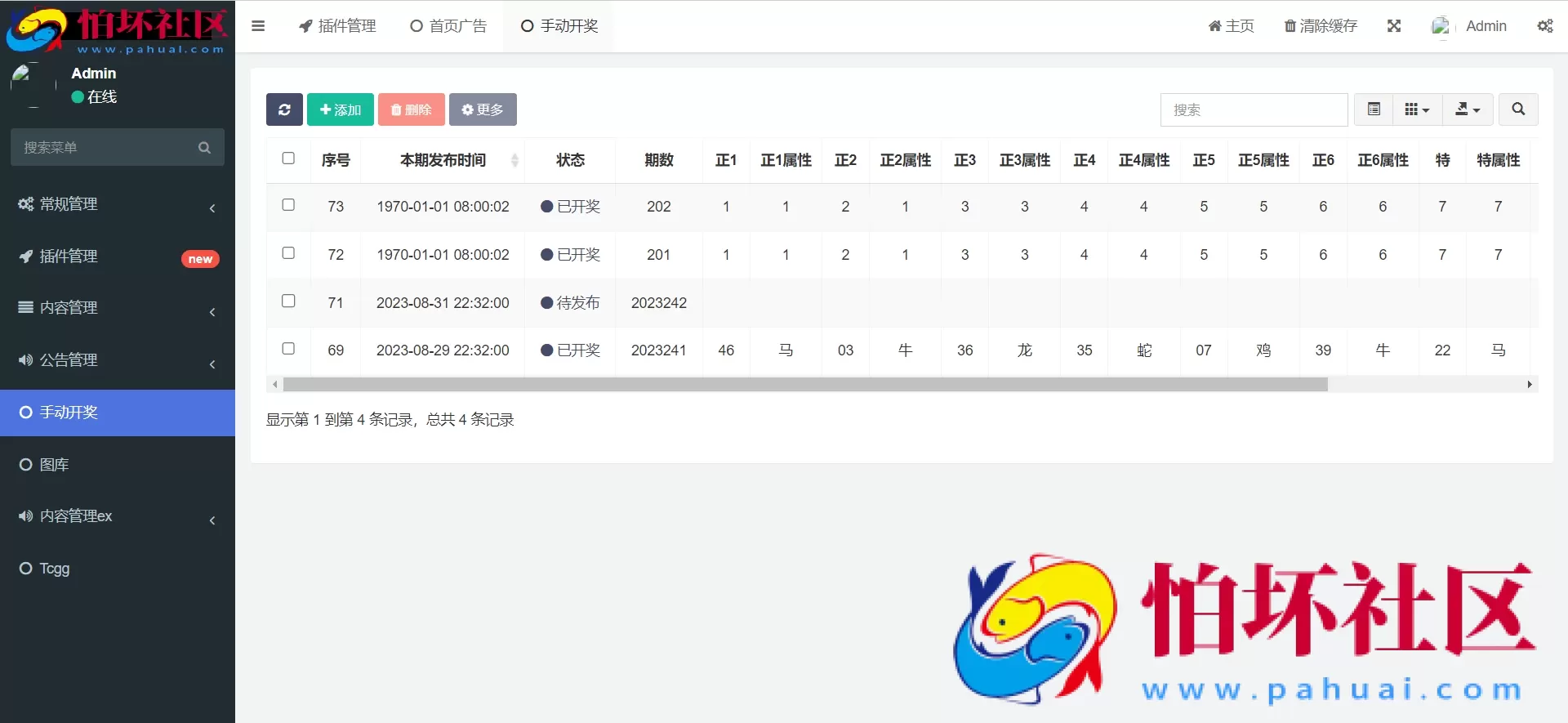The width and height of the screenshot is (1568, 723).
Task: Click period cell 2023241
Action: click(x=659, y=350)
